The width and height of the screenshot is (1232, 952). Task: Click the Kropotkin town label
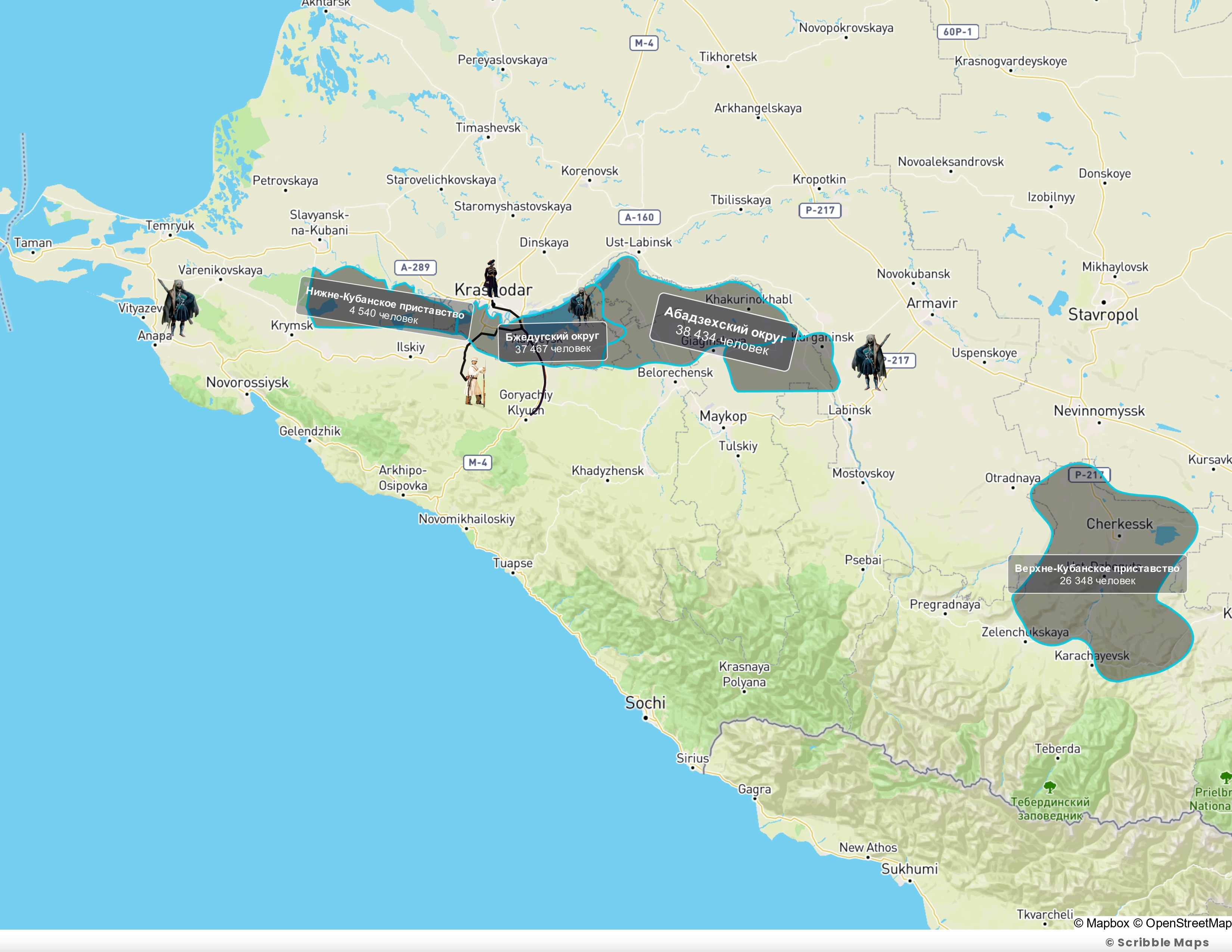pos(819,179)
